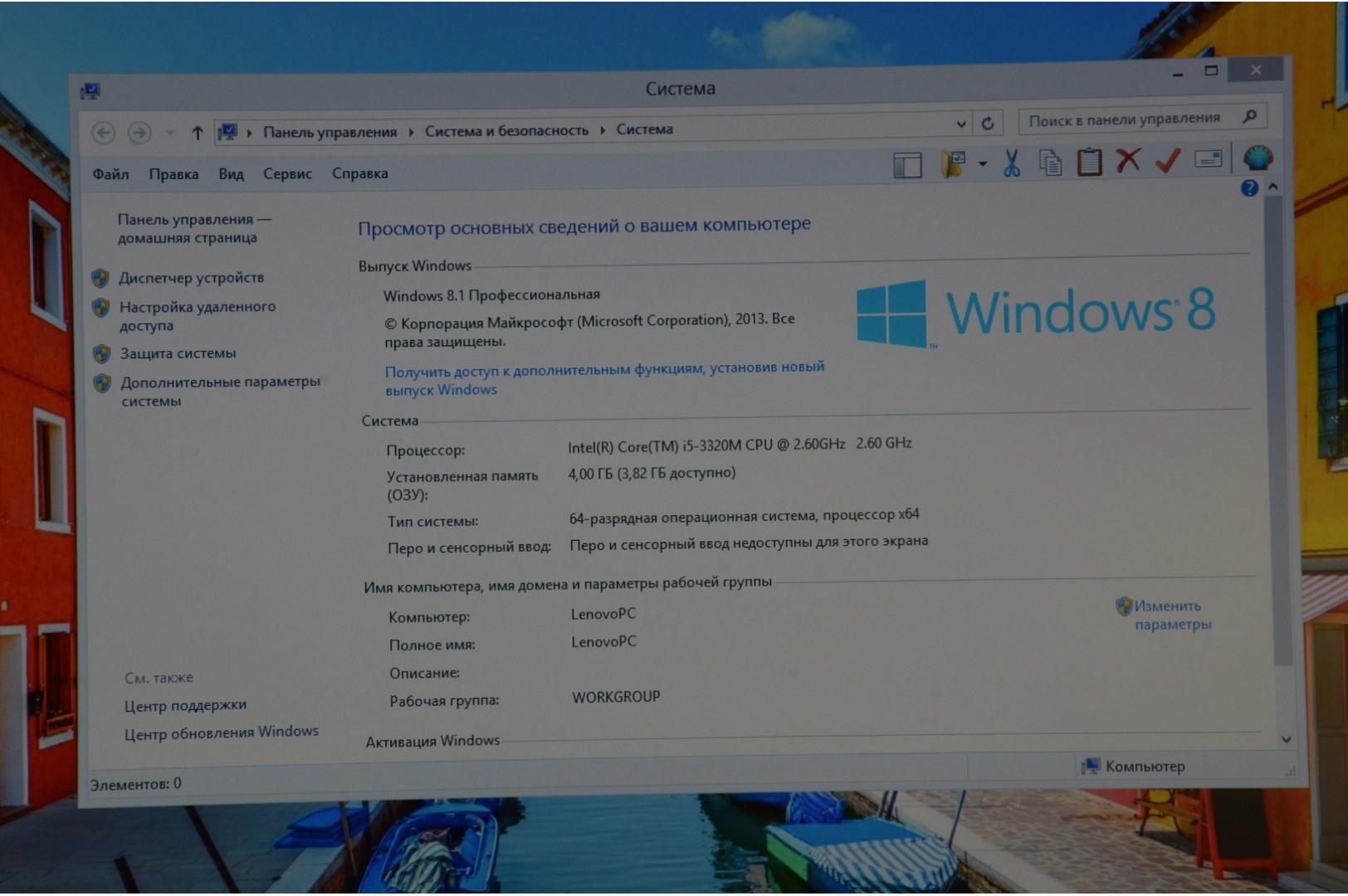Click the Paste clipboard icon
The width and height of the screenshot is (1348, 896).
pos(1089,162)
